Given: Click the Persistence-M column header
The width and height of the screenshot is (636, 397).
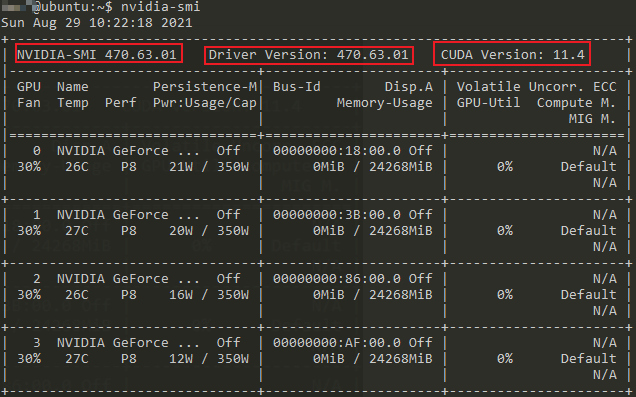Looking at the screenshot, I should (x=205, y=86).
